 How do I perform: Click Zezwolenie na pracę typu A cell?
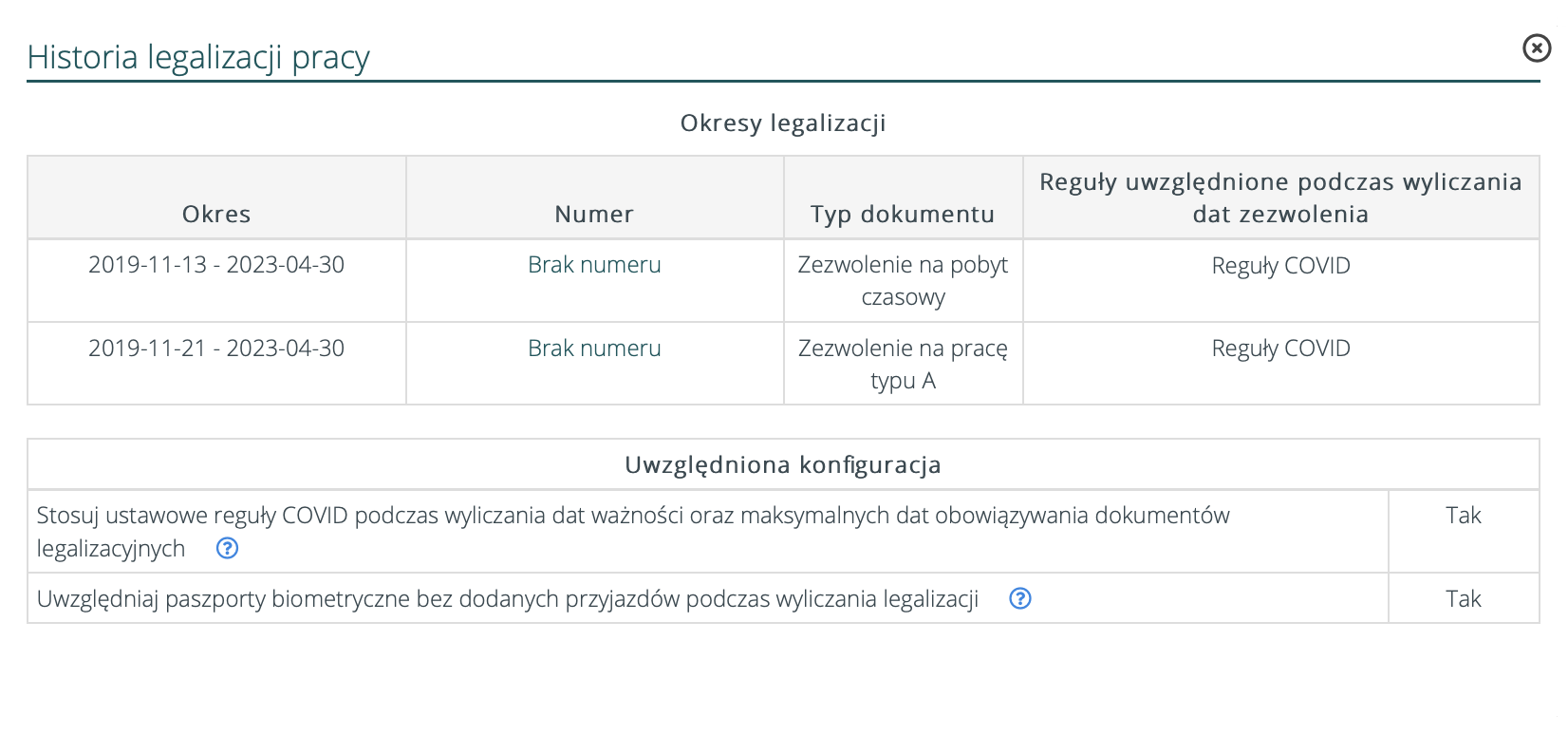click(903, 364)
